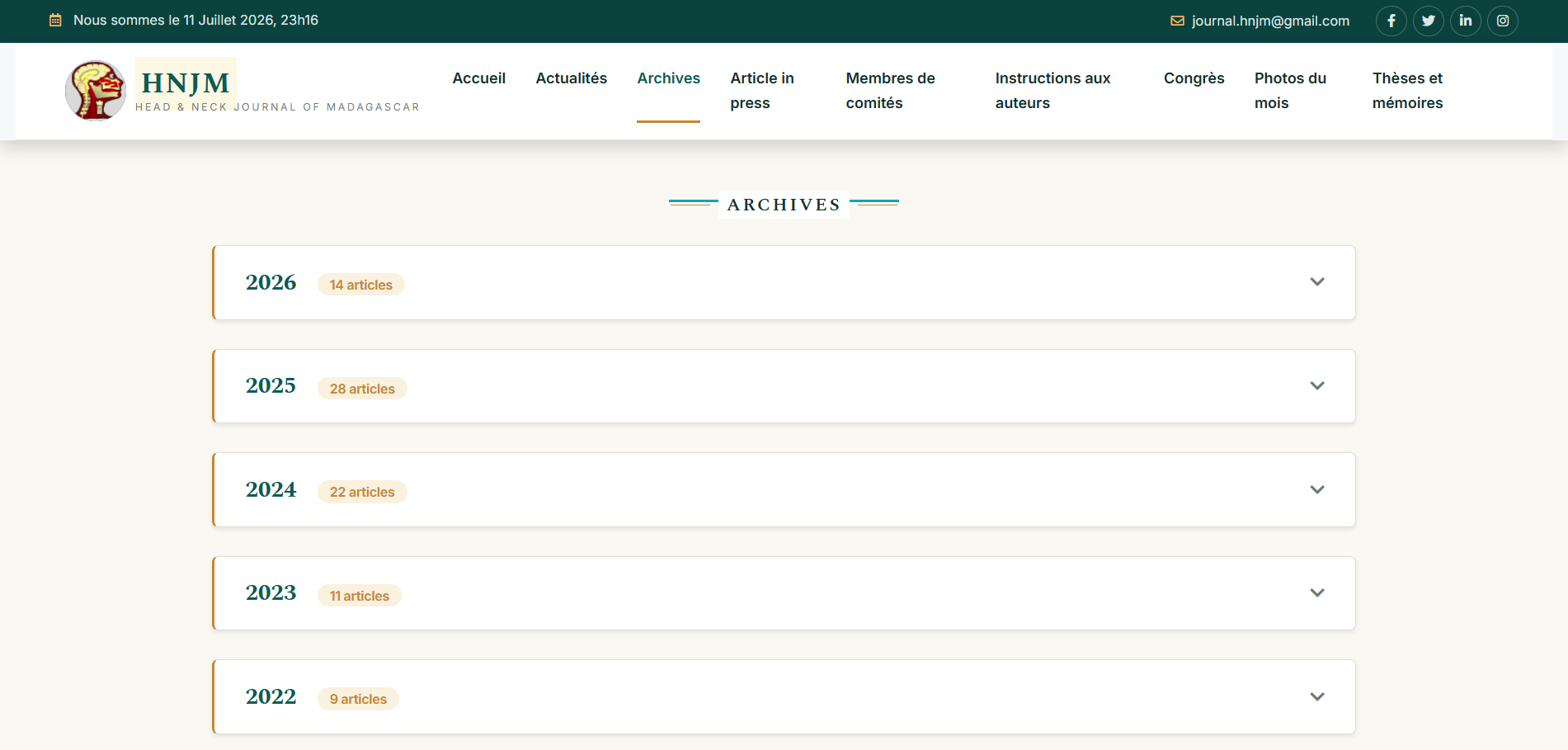Click the calendar icon in top bar
Image resolution: width=1568 pixels, height=750 pixels.
(55, 20)
